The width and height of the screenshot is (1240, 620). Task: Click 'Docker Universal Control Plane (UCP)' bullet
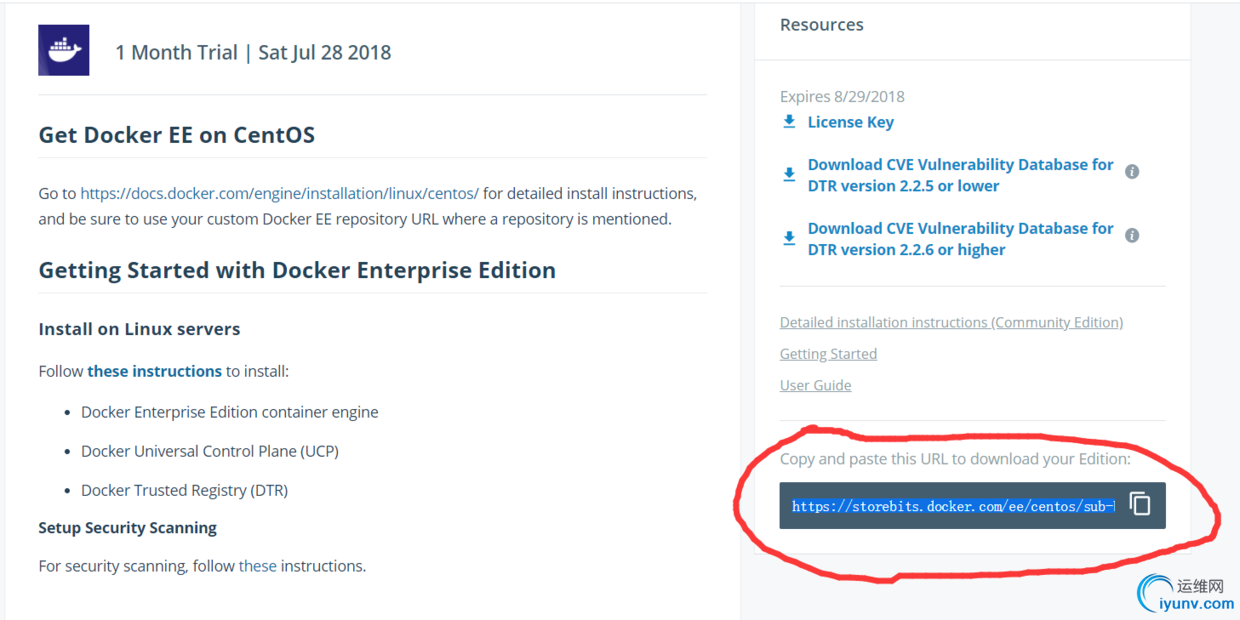tap(210, 451)
